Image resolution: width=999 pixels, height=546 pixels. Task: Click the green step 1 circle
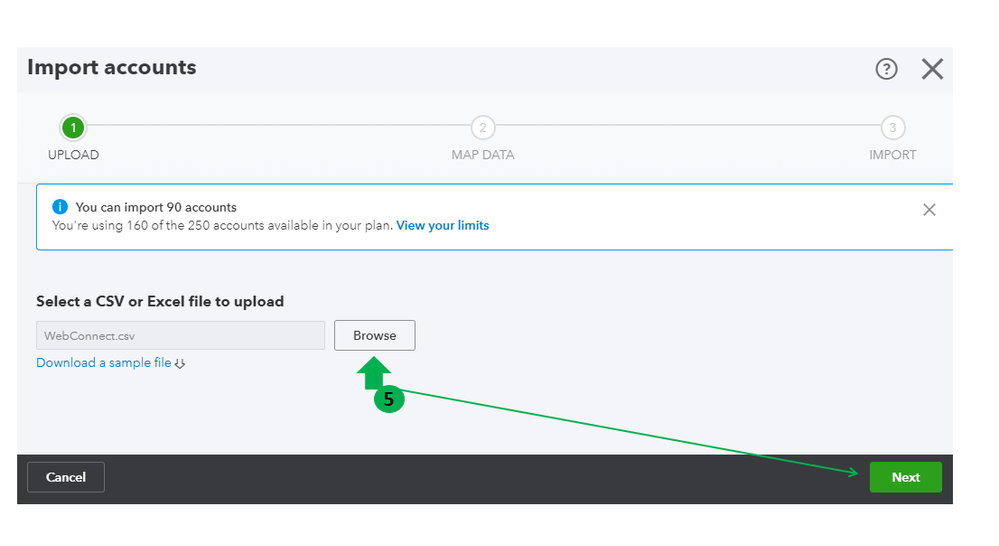pos(73,127)
